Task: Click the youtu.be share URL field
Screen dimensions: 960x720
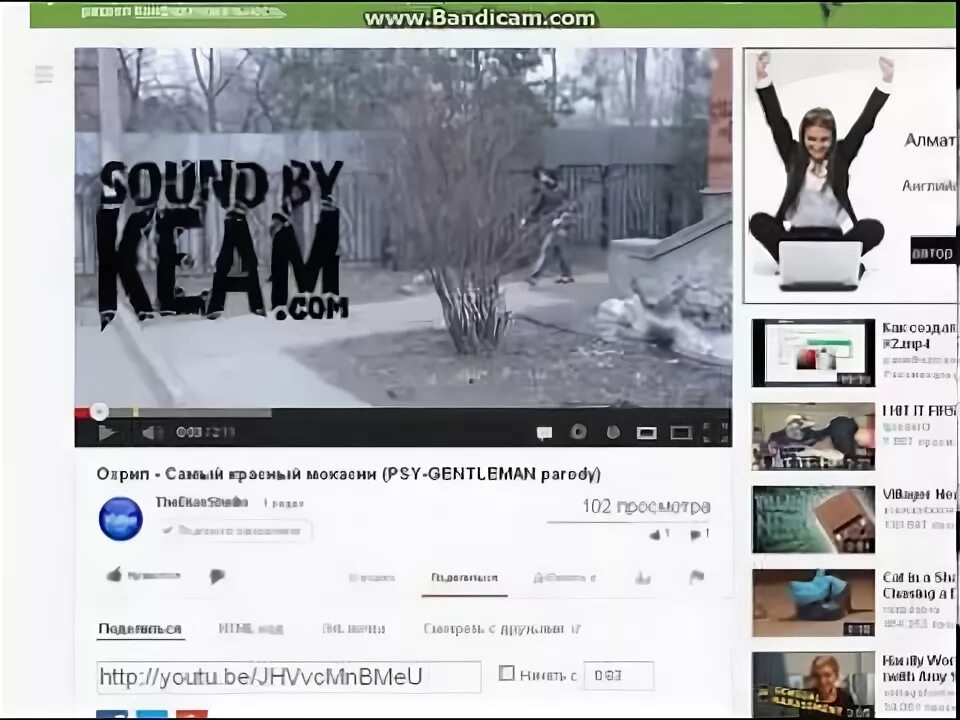Action: click(x=289, y=677)
